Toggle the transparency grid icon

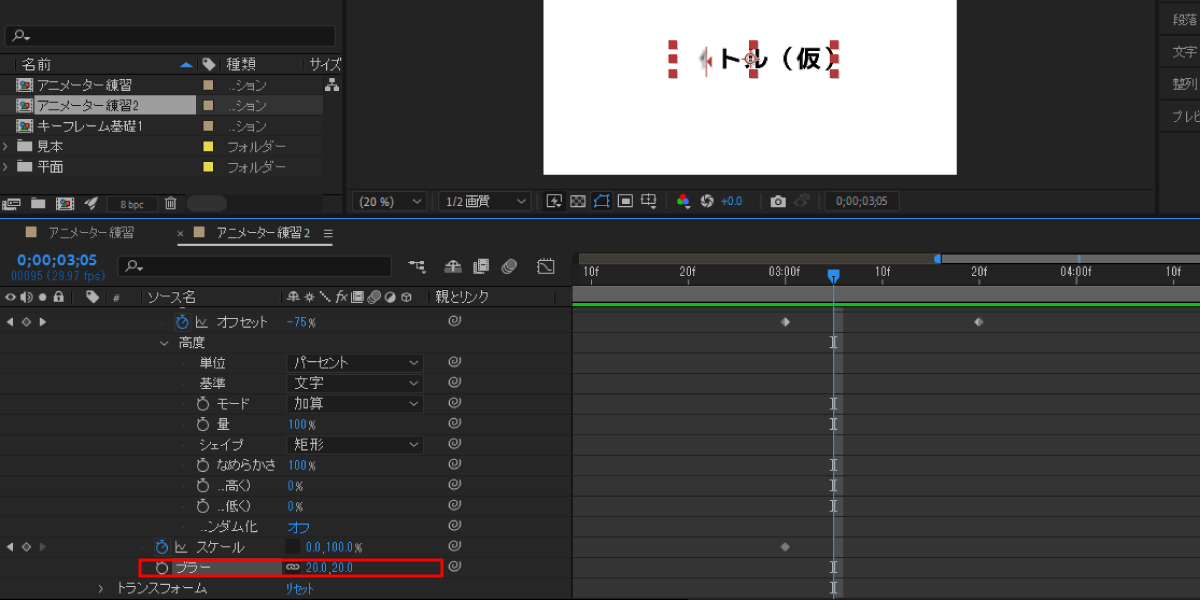point(577,201)
